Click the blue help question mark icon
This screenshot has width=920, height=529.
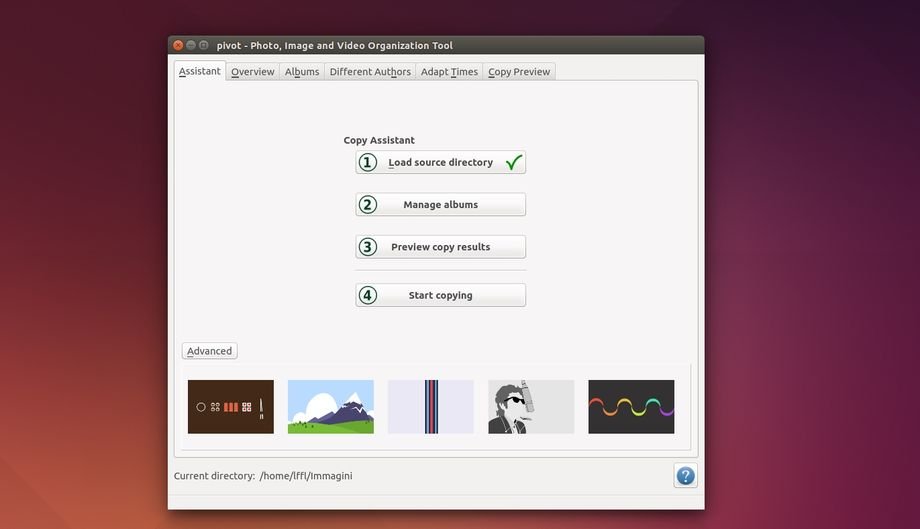click(x=685, y=476)
